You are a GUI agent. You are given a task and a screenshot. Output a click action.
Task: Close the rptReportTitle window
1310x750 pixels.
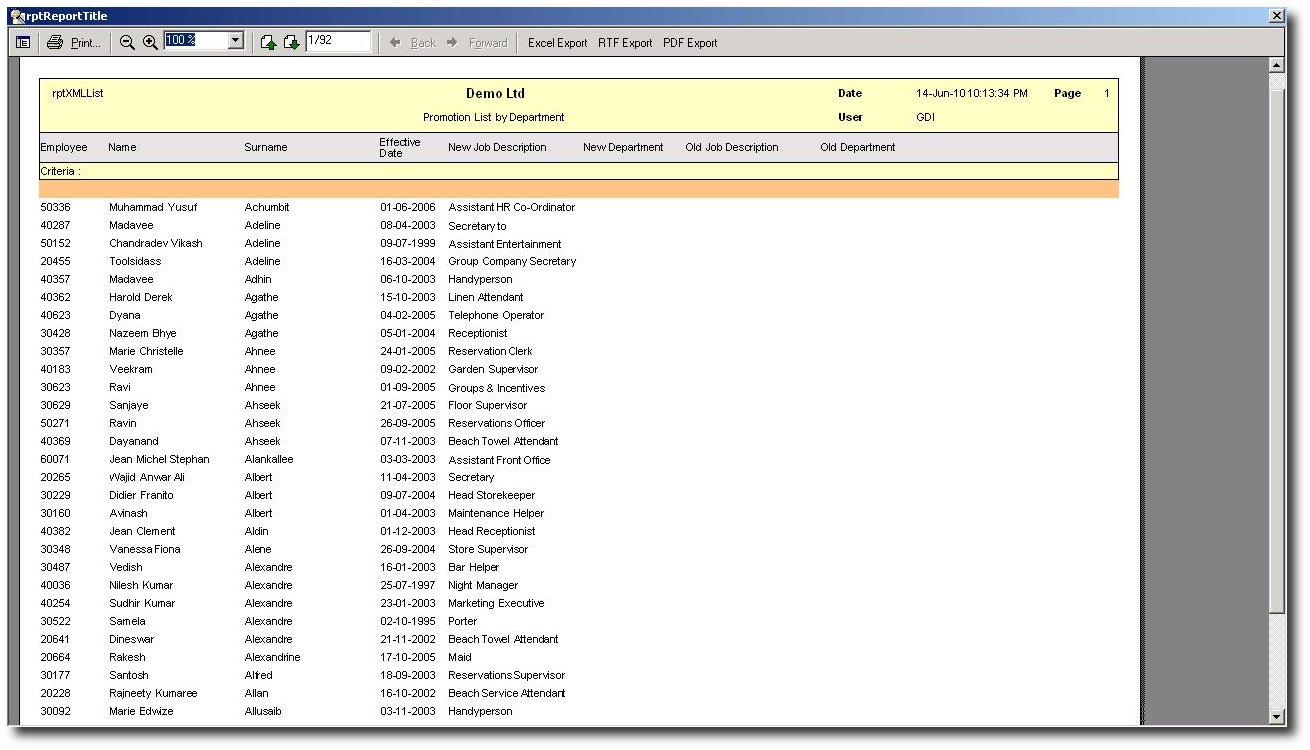click(x=1276, y=16)
